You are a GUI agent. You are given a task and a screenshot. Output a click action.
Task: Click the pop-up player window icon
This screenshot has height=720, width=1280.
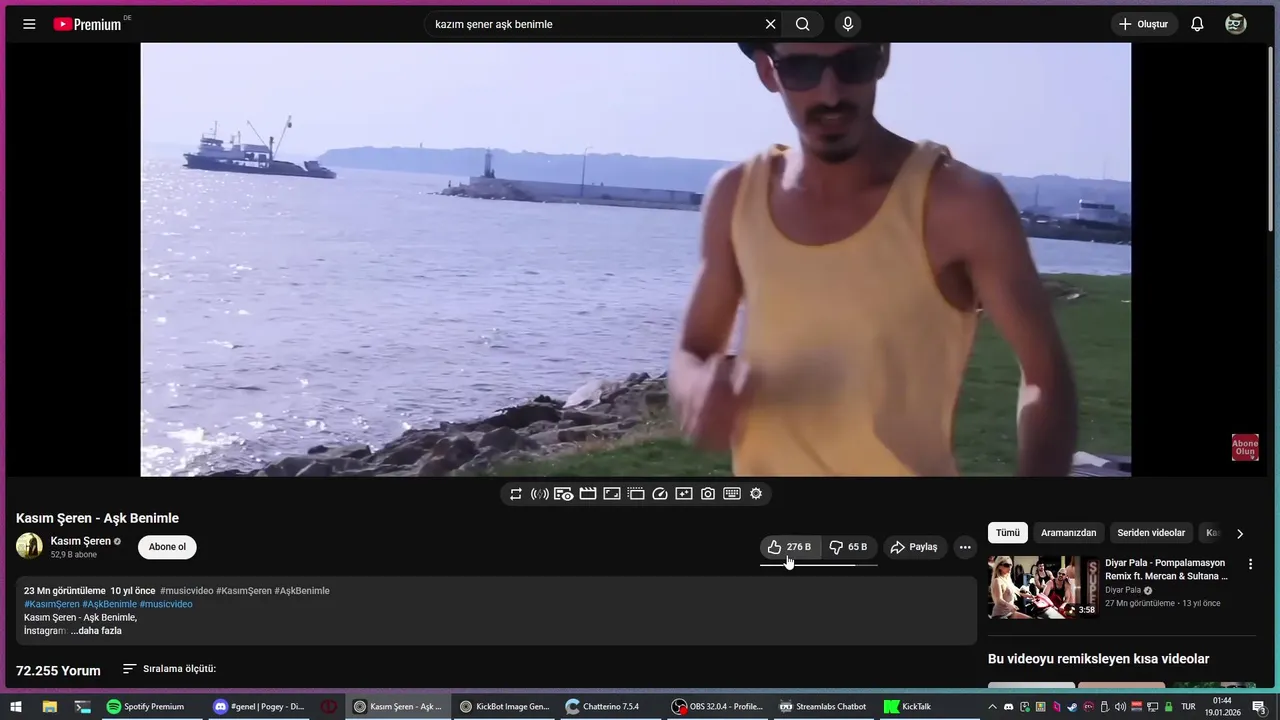point(636,494)
